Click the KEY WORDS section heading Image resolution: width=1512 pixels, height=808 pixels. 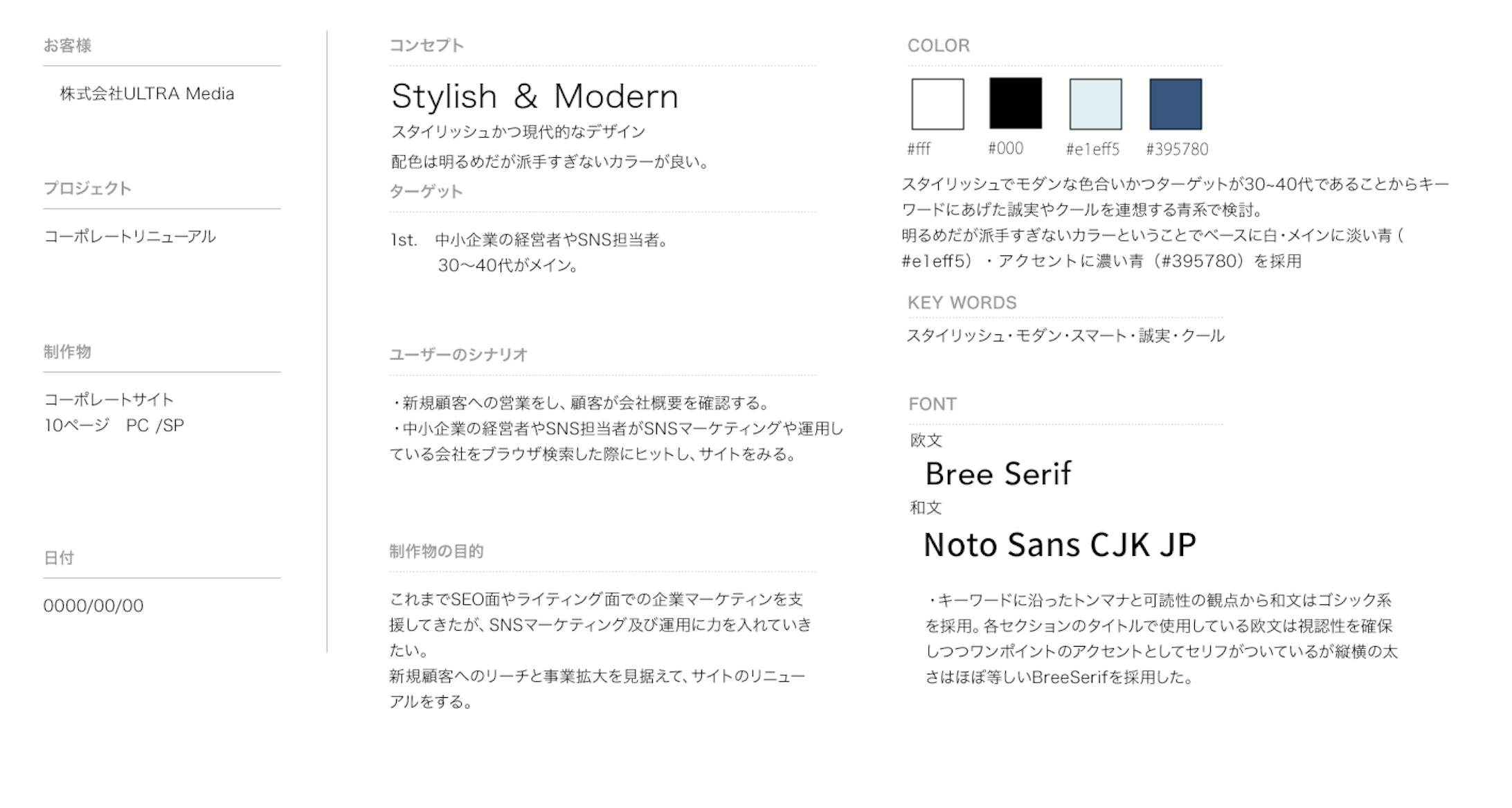pyautogui.click(x=962, y=303)
